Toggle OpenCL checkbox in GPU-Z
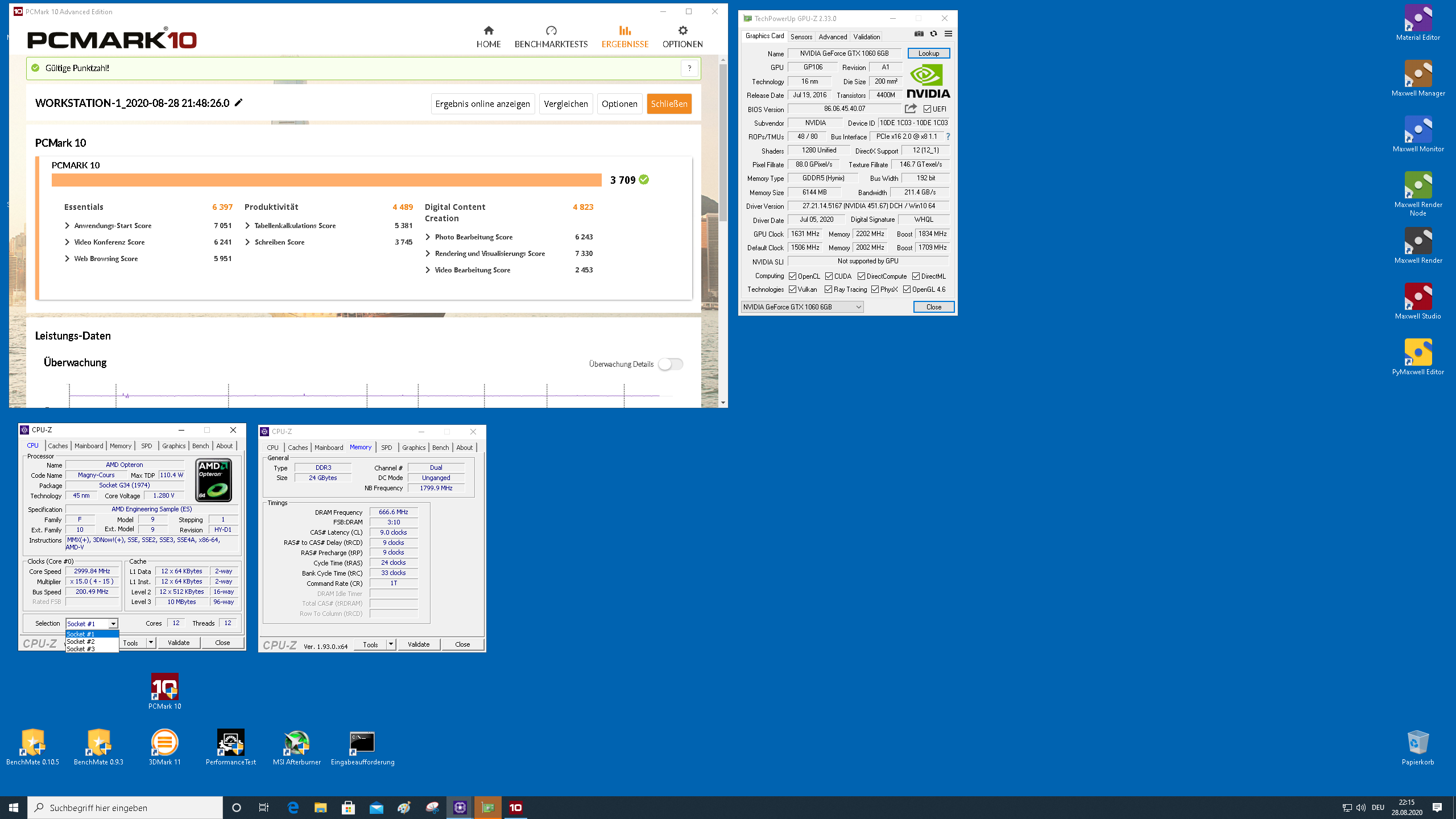Image resolution: width=1456 pixels, height=819 pixels. pos(792,276)
